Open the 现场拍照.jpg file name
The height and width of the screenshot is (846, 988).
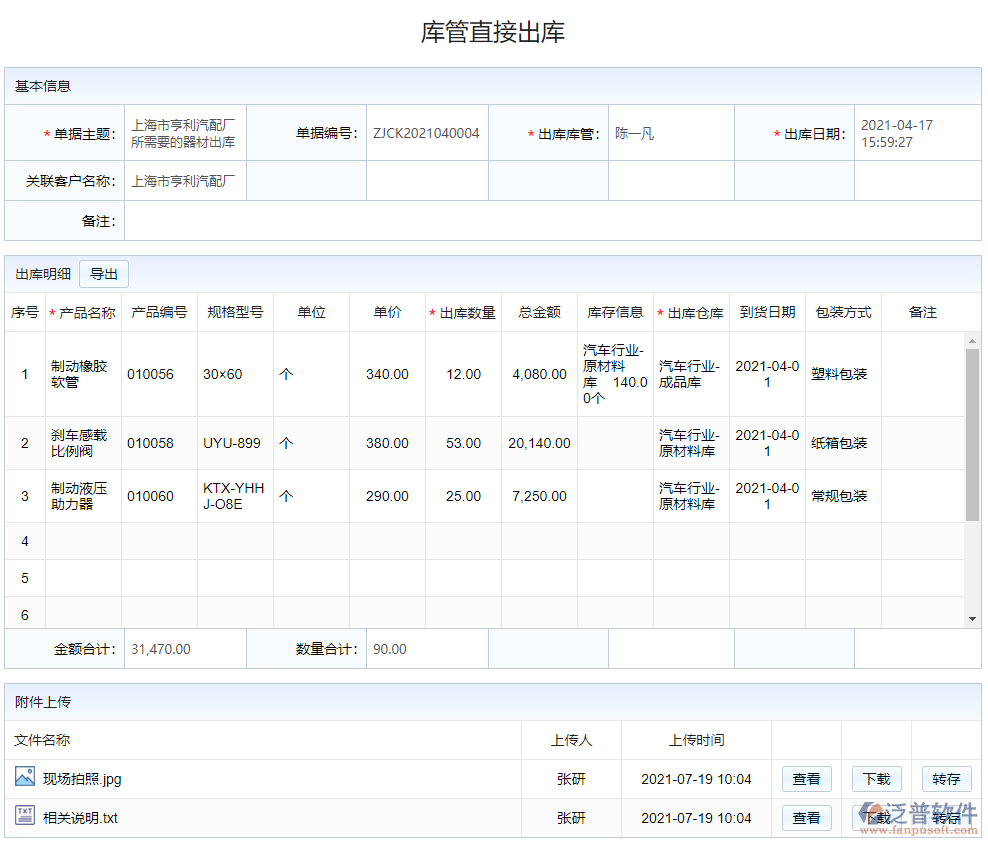click(82, 779)
